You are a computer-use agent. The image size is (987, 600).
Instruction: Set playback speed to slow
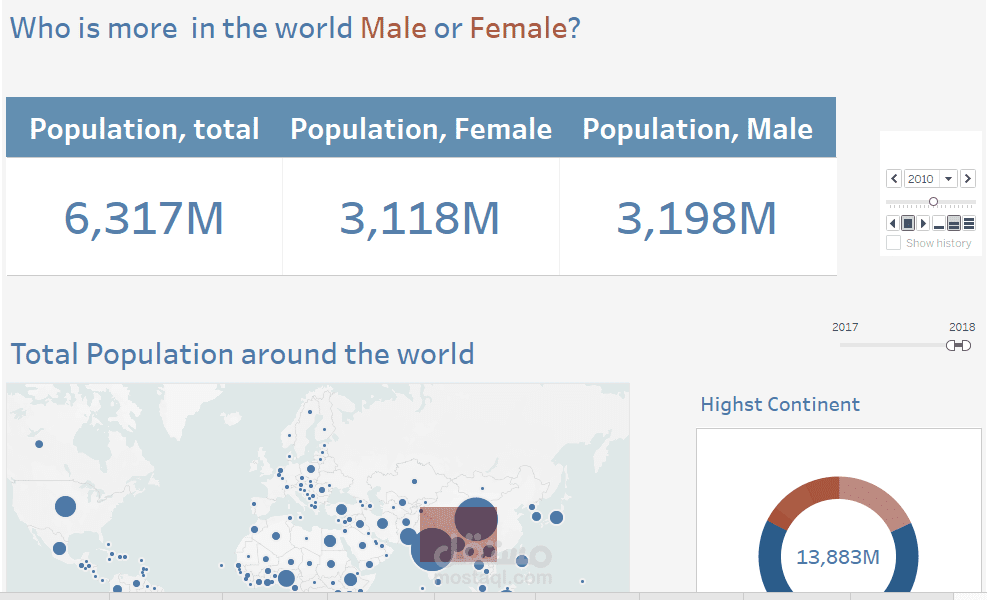(939, 223)
